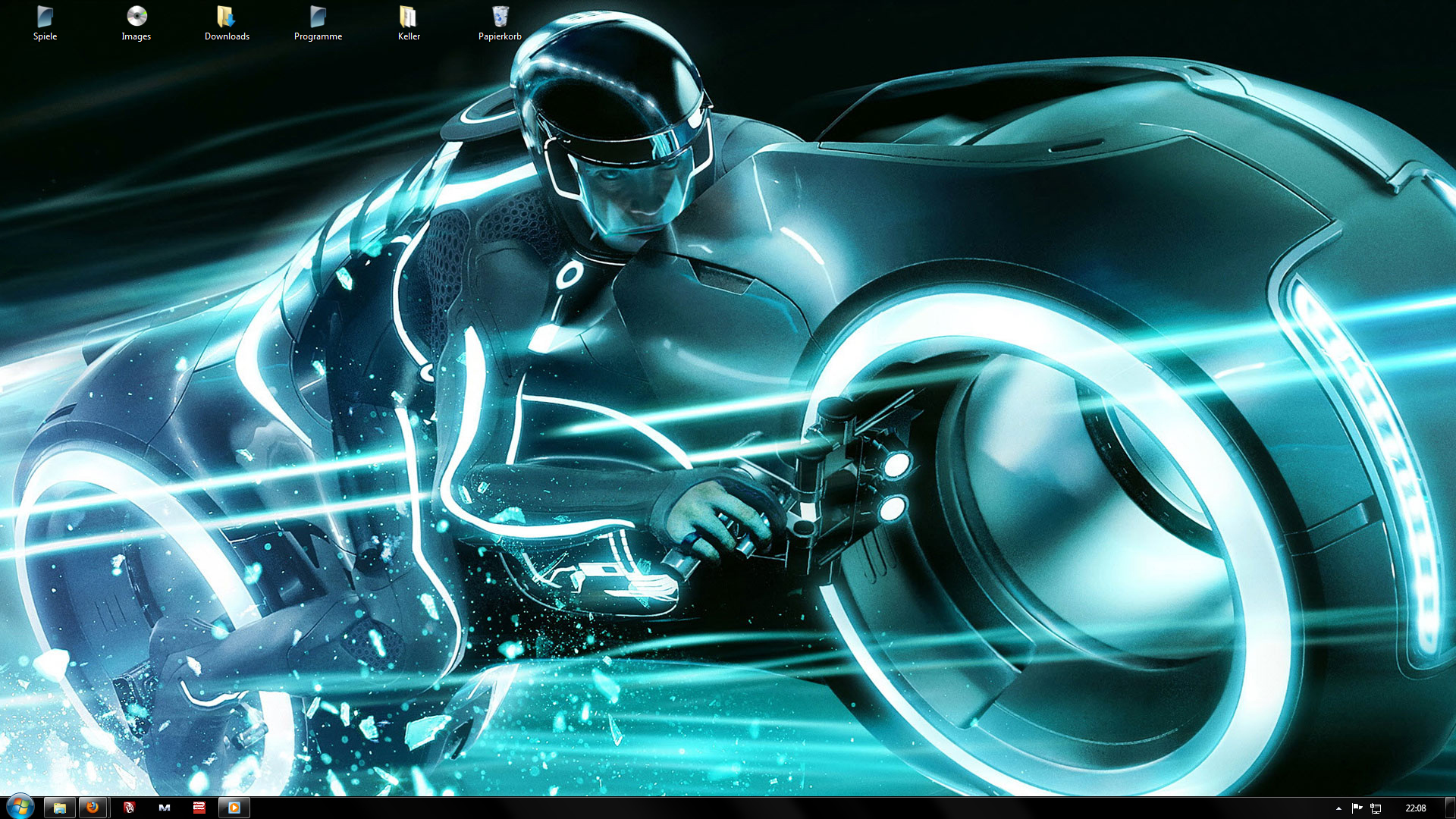Open Windows Media Player from taskbar
The height and width of the screenshot is (819, 1456).
coord(234,808)
